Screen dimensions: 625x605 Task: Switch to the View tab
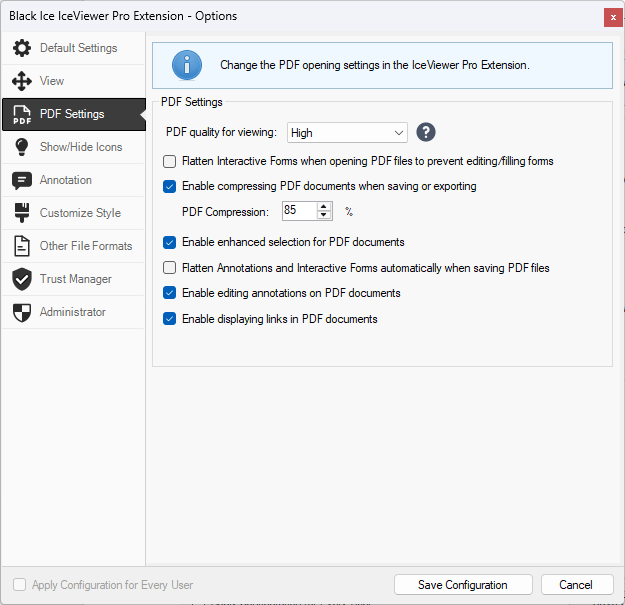(x=74, y=81)
